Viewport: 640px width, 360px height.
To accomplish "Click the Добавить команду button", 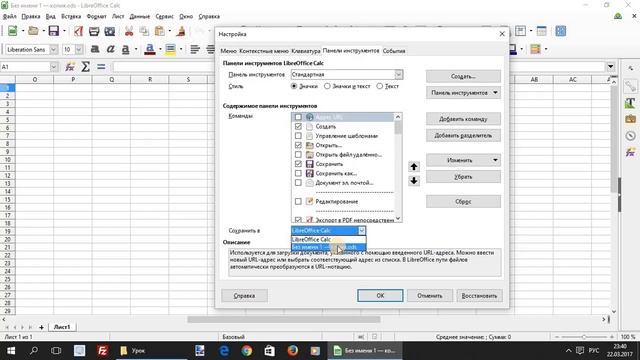I will click(463, 119).
